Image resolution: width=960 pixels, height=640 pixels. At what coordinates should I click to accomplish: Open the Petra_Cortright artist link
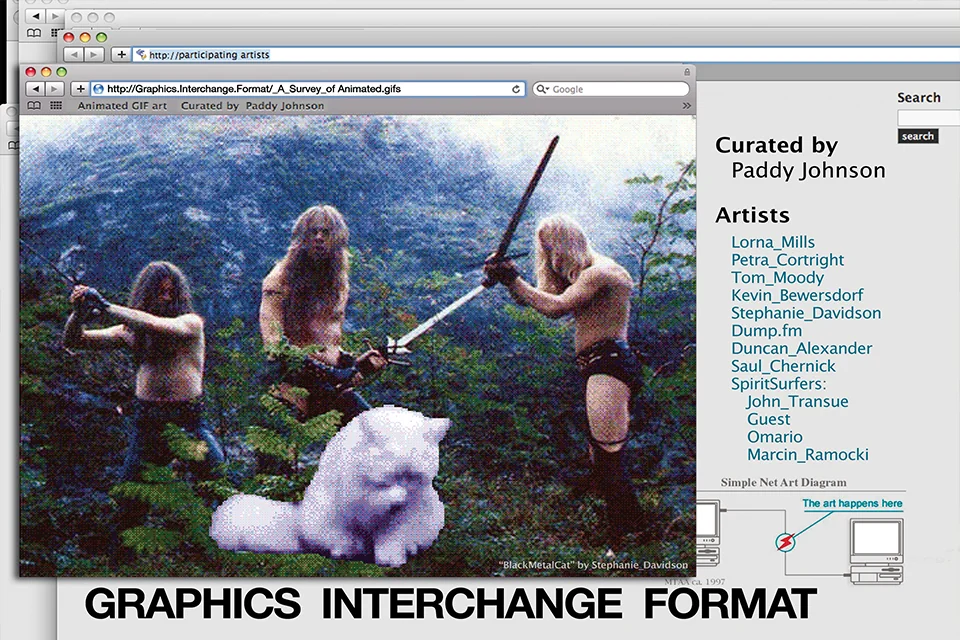[787, 260]
